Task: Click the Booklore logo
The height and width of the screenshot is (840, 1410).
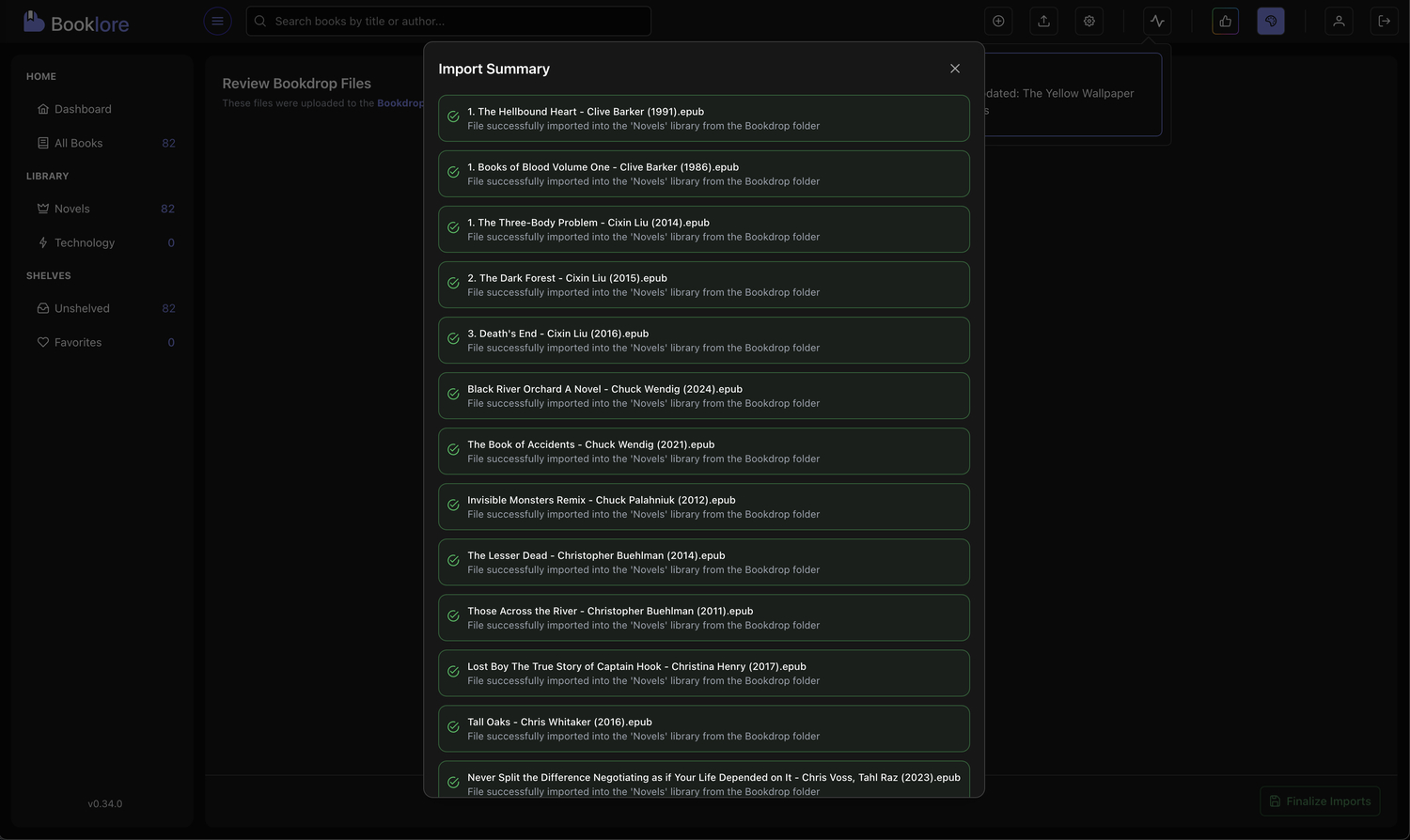Action: click(x=76, y=23)
